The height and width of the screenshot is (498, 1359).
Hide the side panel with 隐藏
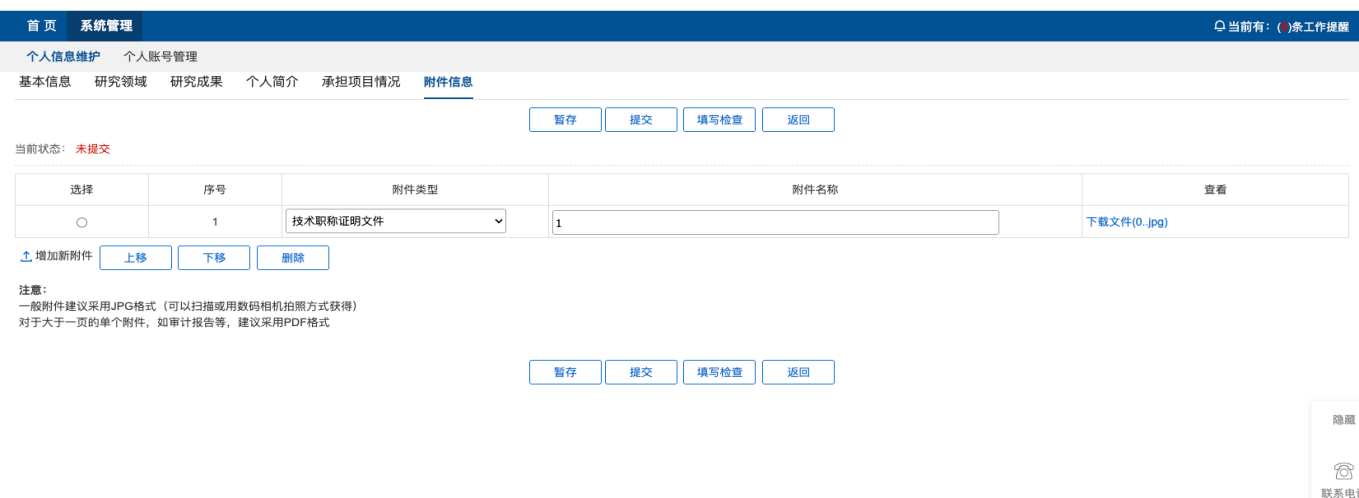pyautogui.click(x=1343, y=420)
